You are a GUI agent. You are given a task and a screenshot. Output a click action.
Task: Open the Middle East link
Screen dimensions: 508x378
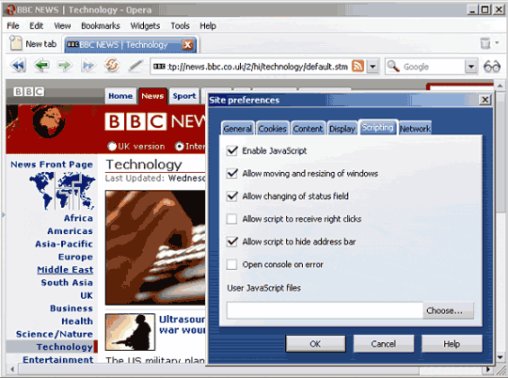pyautogui.click(x=65, y=270)
